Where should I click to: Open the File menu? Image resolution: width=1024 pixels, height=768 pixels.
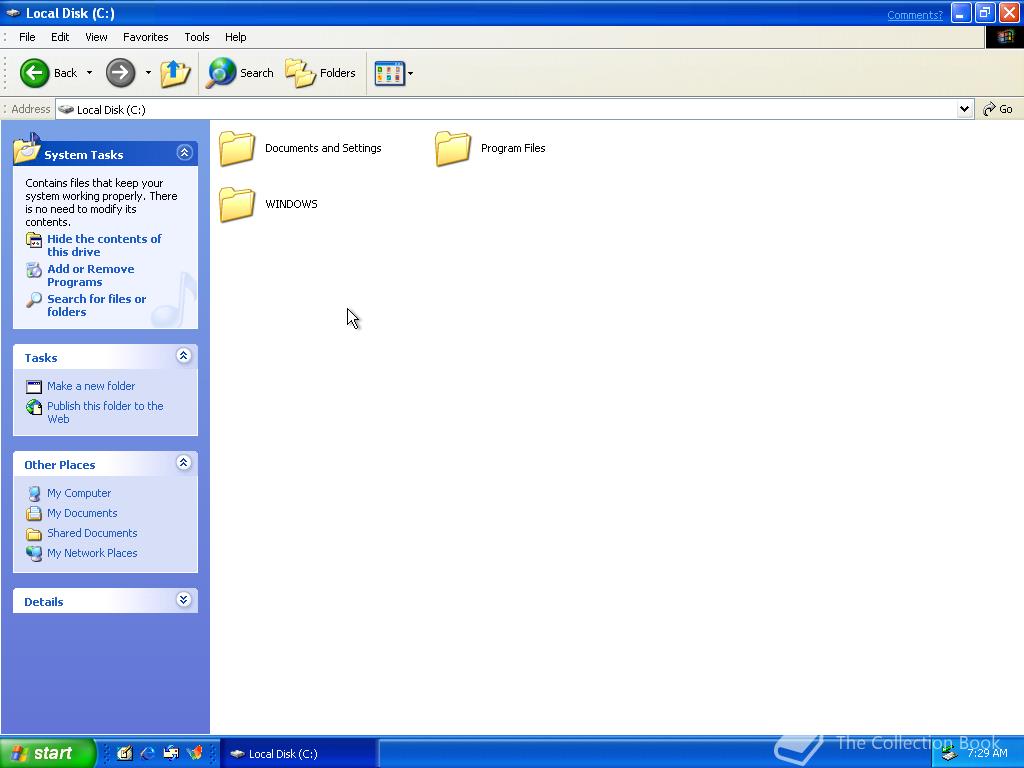click(x=27, y=37)
